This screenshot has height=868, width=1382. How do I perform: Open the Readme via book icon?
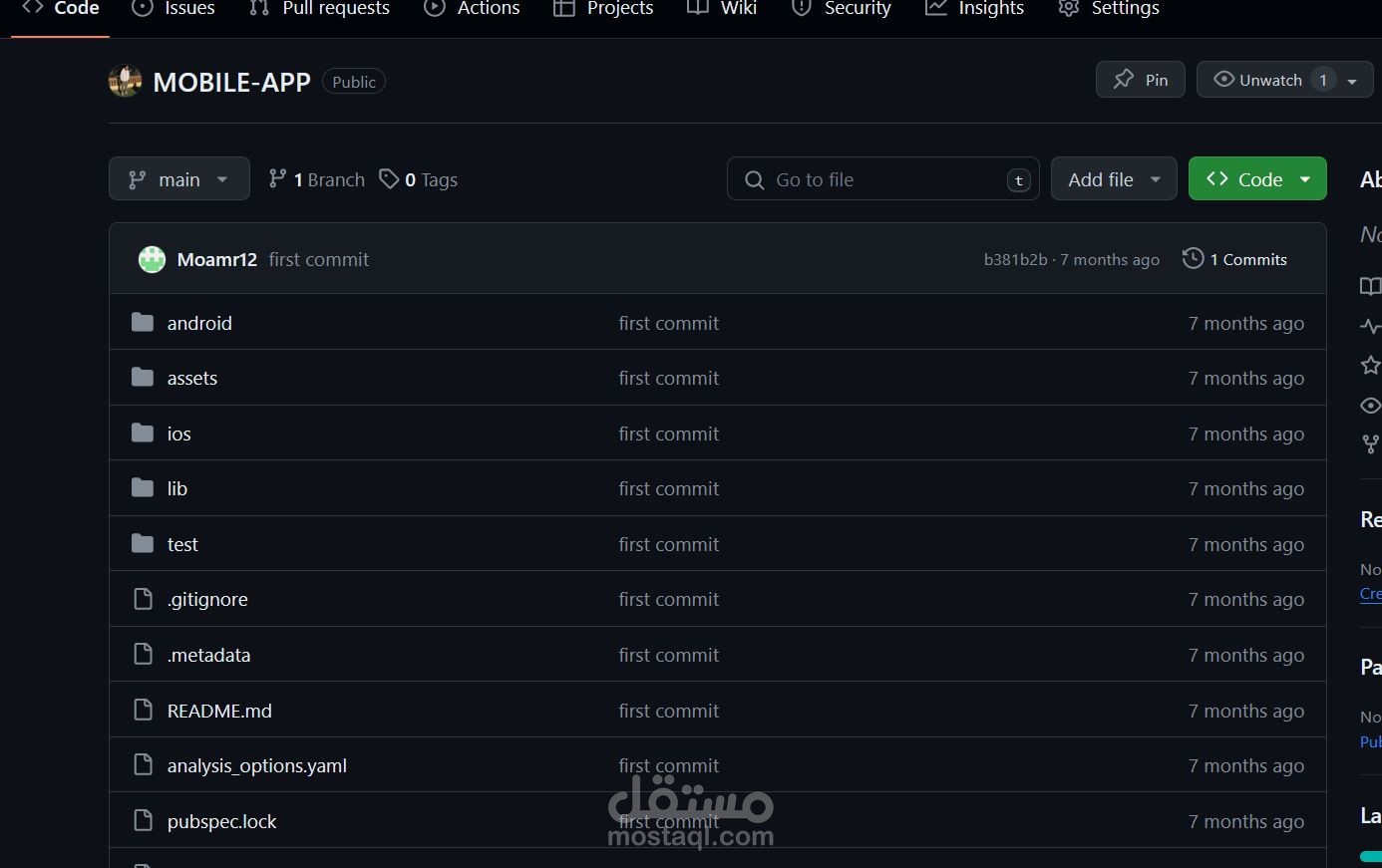click(1370, 285)
